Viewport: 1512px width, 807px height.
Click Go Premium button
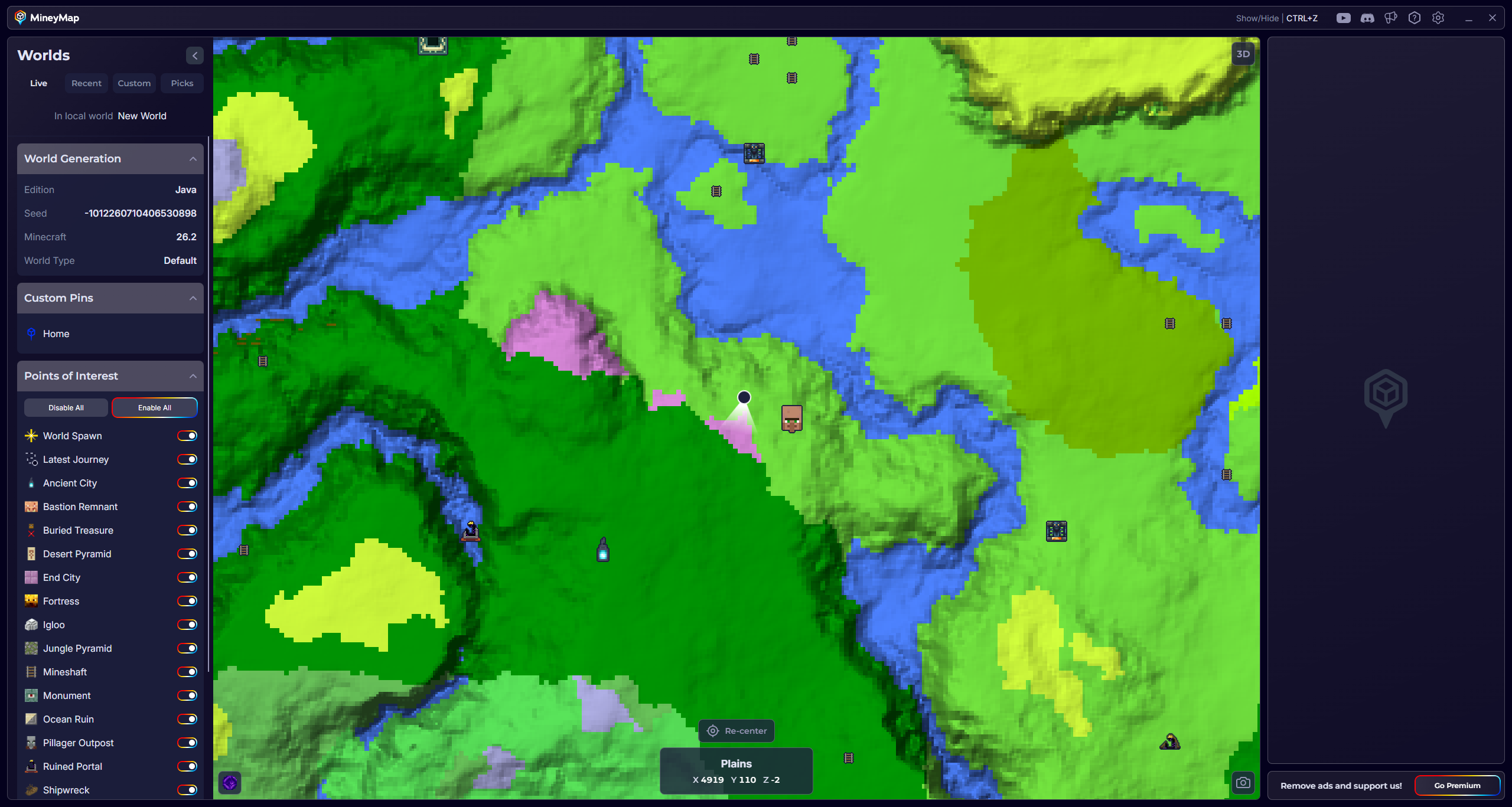coord(1457,786)
